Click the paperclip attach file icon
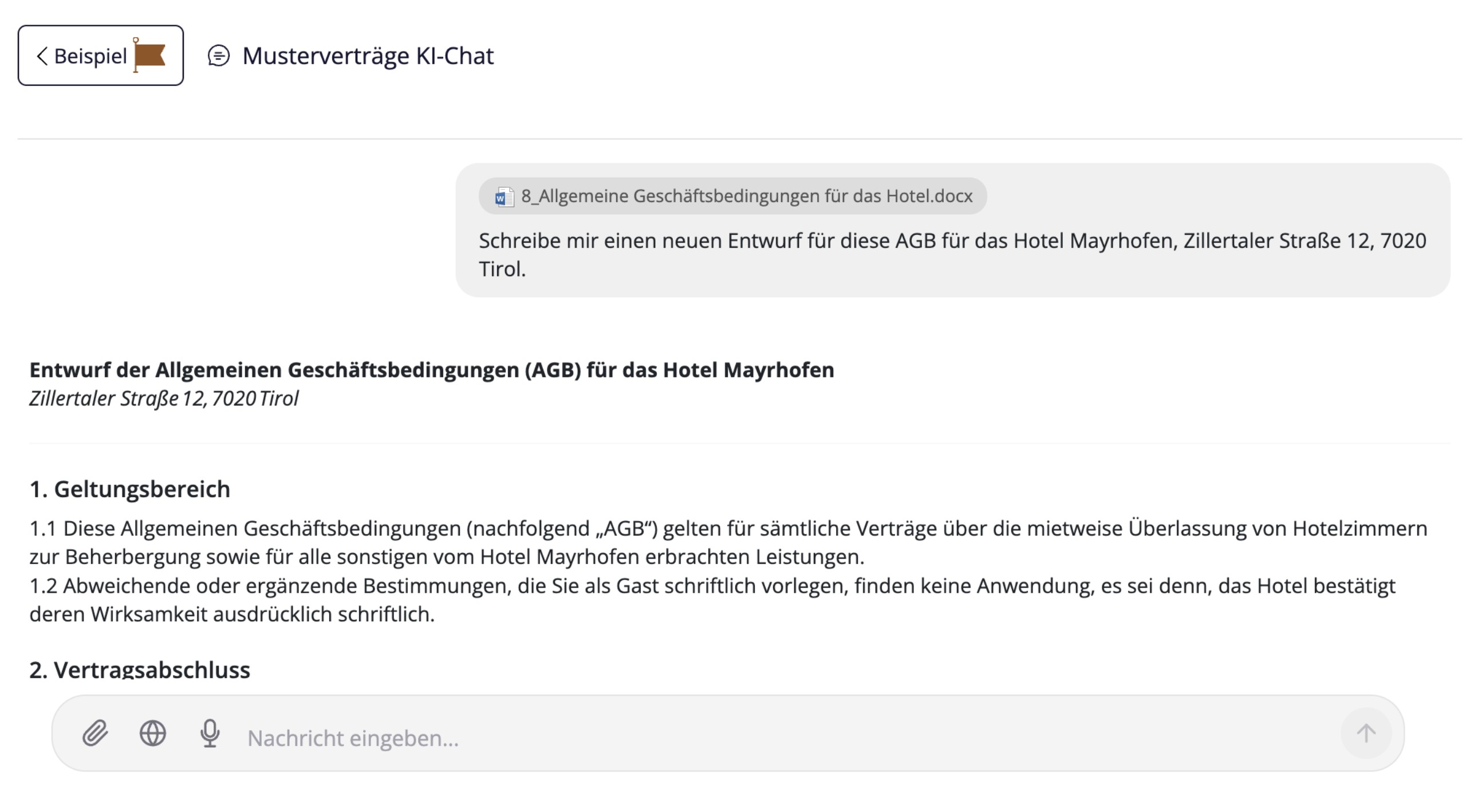This screenshot has width=1466, height=812. click(x=95, y=733)
